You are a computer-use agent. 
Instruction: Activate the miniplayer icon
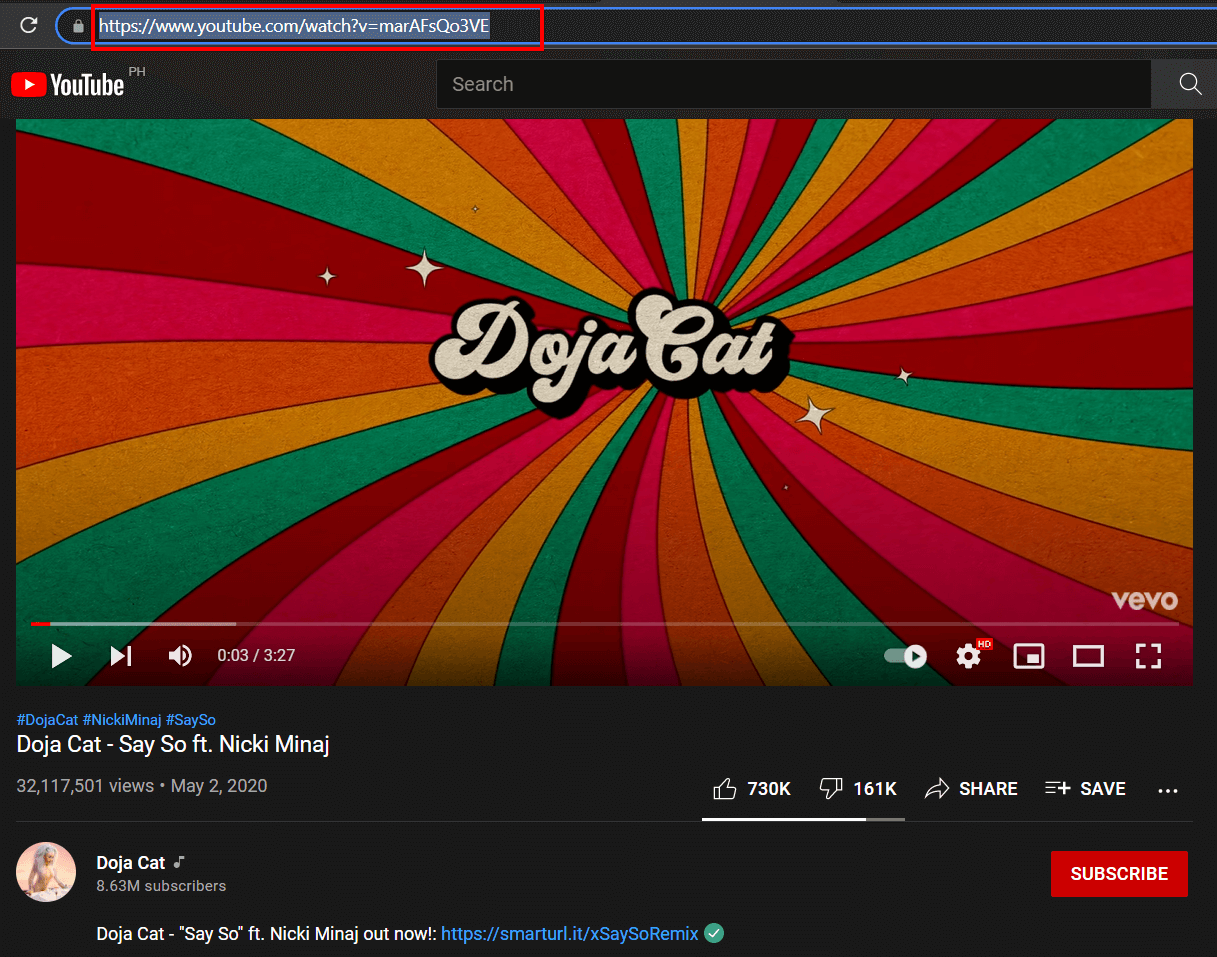(1029, 656)
